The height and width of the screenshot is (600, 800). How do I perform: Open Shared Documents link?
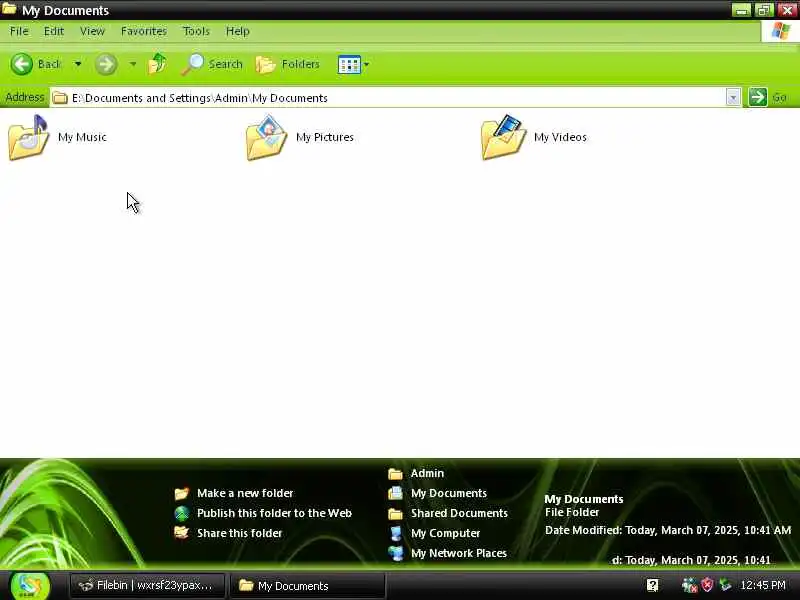tap(459, 513)
